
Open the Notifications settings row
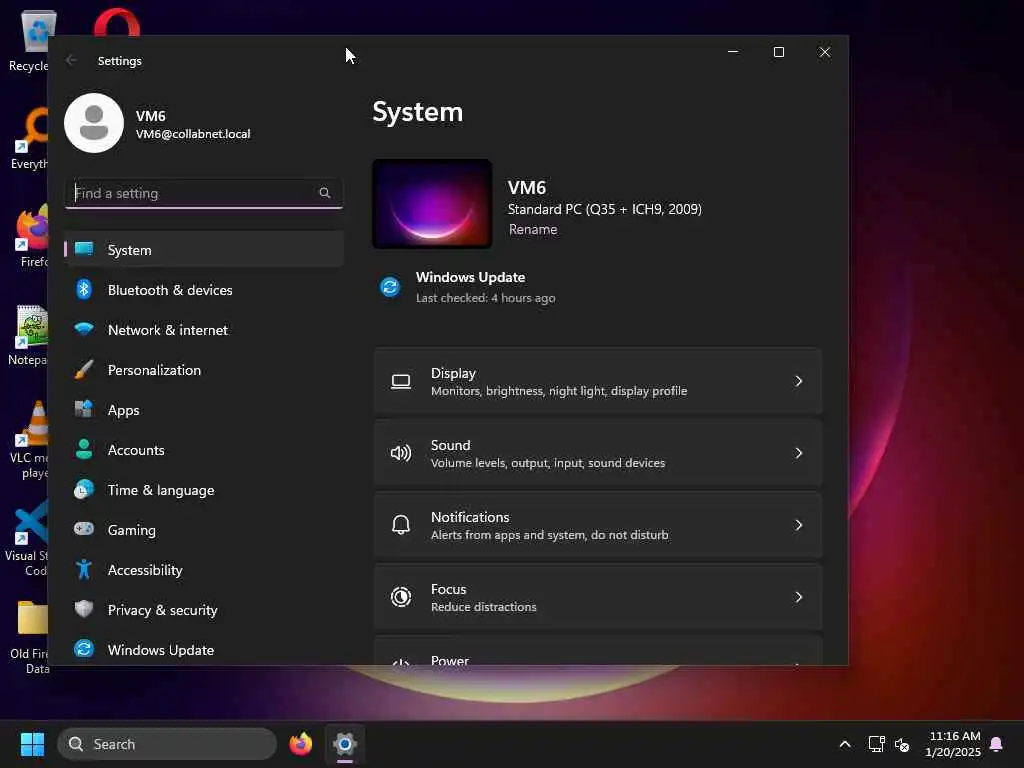pos(598,525)
